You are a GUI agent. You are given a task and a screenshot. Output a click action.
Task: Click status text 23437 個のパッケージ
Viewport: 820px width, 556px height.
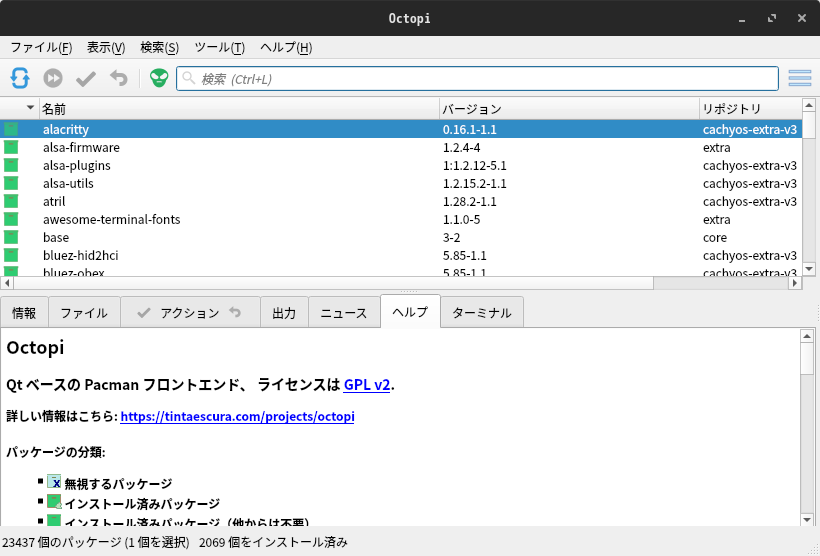click(62, 542)
